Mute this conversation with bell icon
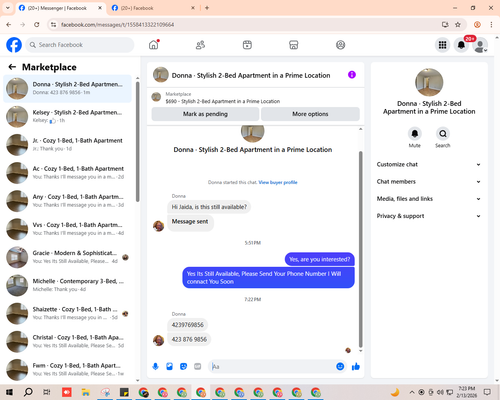This screenshot has width=500, height=400. [x=415, y=134]
